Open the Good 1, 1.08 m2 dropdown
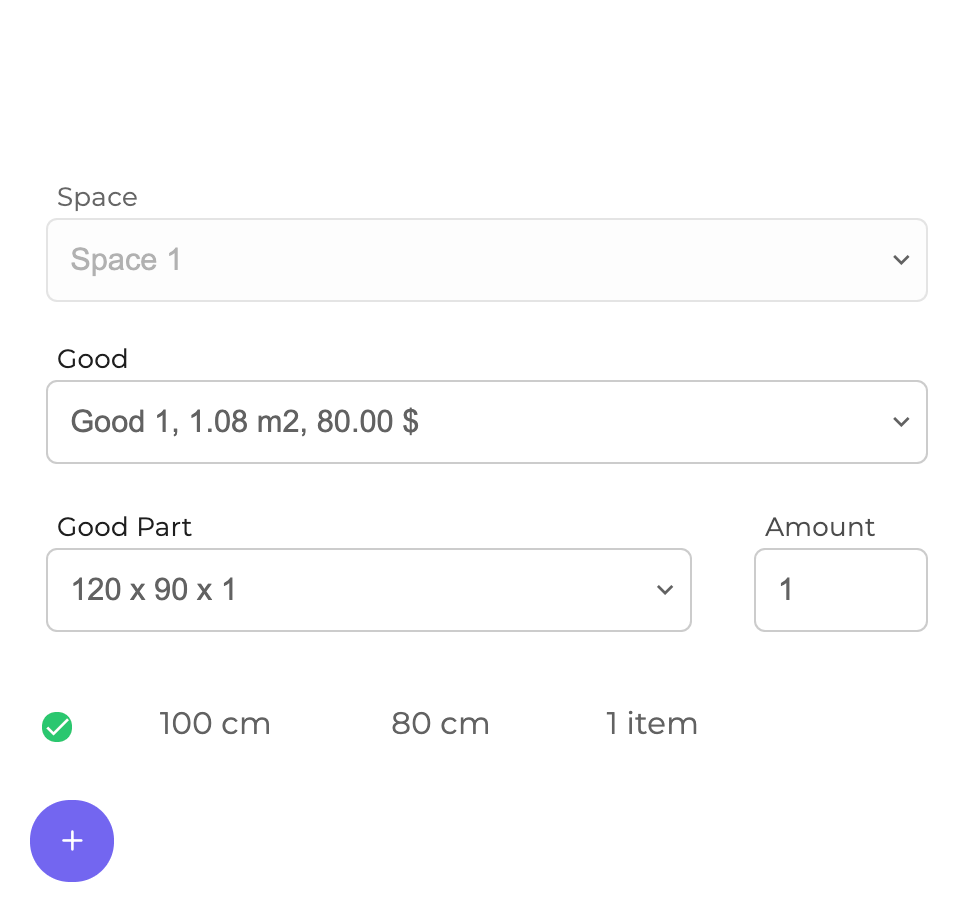 [x=486, y=422]
